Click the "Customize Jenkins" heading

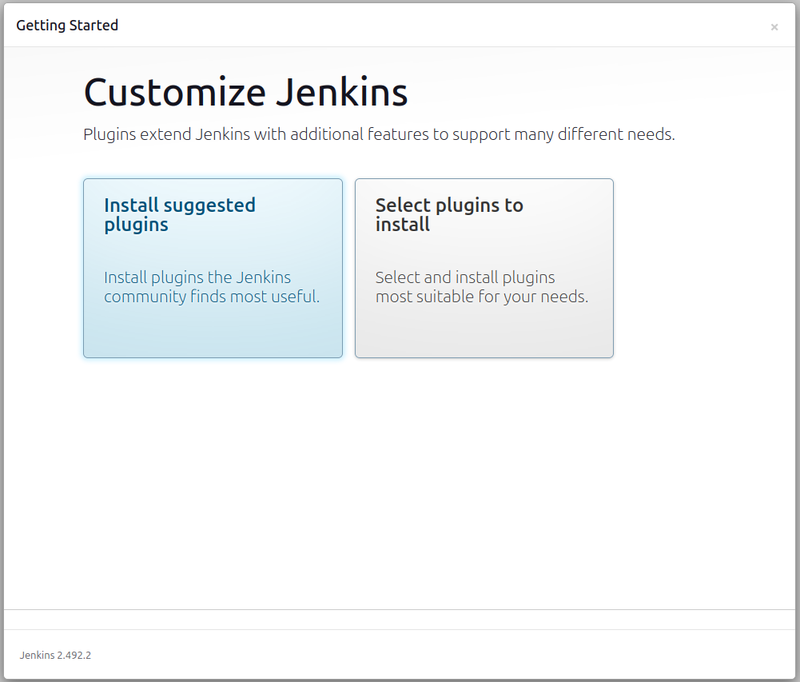coord(245,93)
